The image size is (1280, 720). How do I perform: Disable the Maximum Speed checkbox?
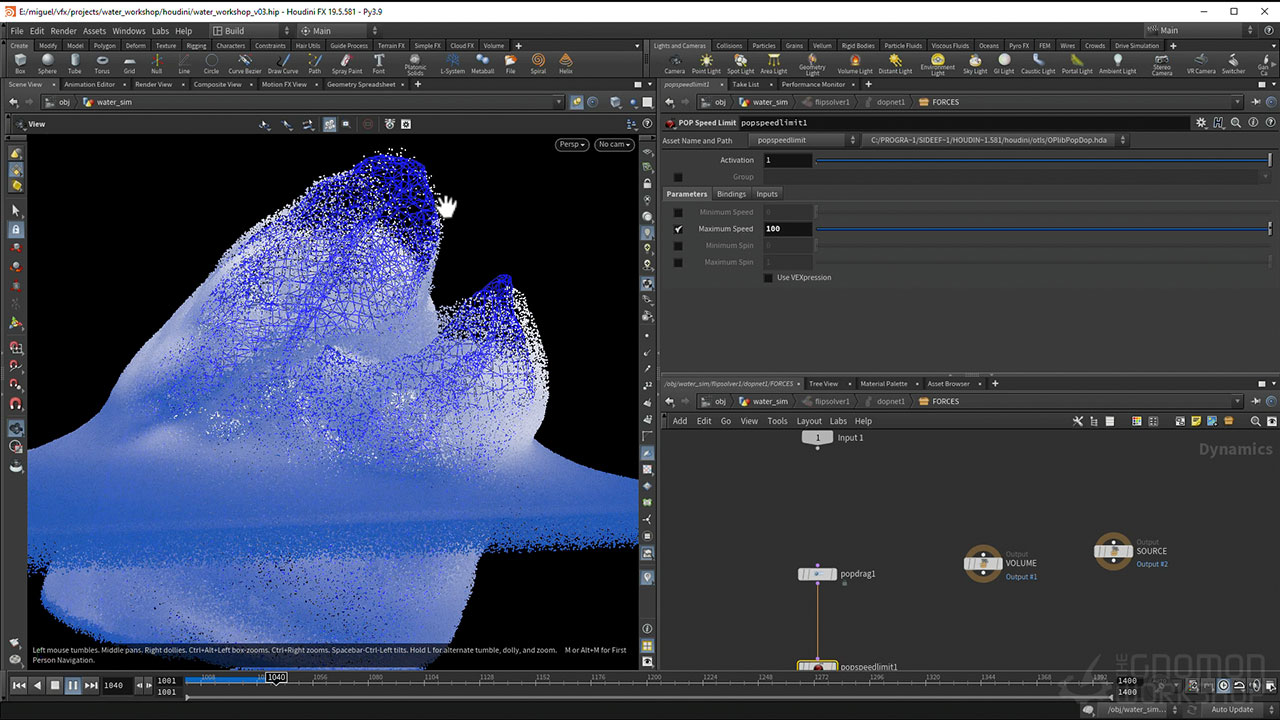coord(678,229)
